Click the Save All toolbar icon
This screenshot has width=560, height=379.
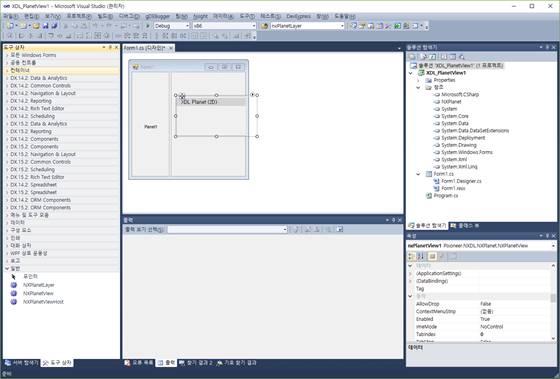coord(55,26)
